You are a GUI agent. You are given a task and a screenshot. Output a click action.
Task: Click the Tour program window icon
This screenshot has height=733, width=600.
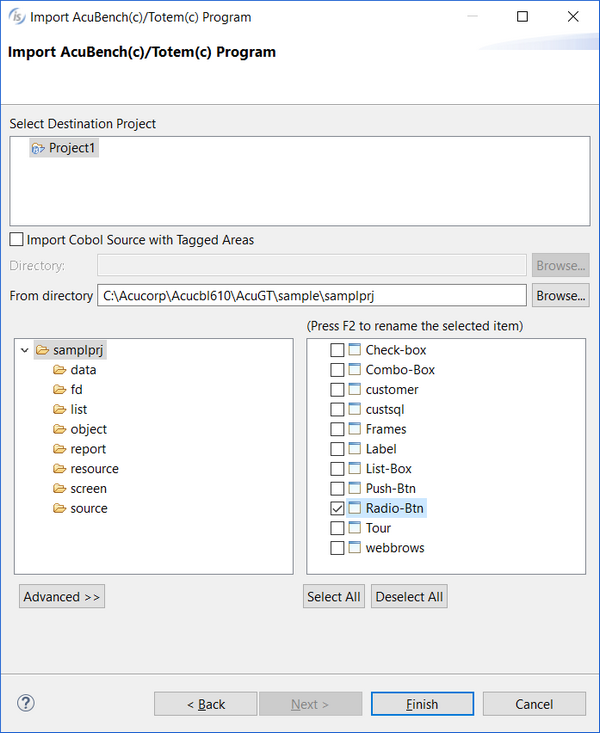pyautogui.click(x=355, y=527)
